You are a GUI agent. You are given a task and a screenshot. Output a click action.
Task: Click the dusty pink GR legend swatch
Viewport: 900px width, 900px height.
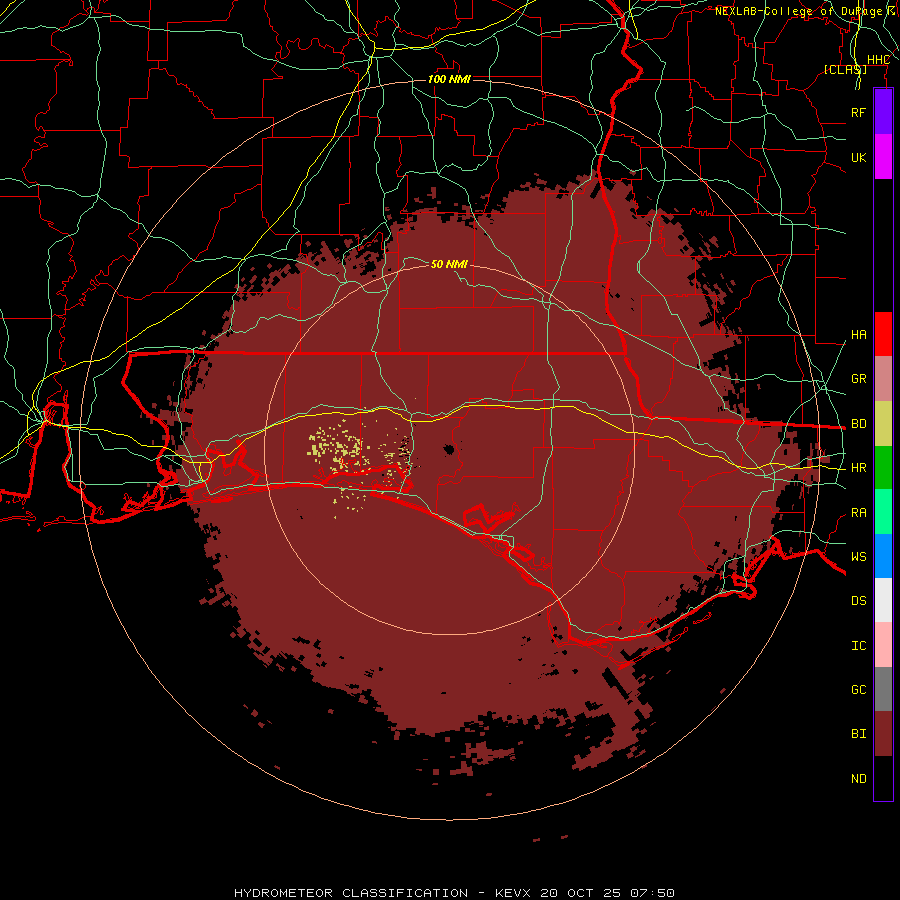(x=883, y=379)
